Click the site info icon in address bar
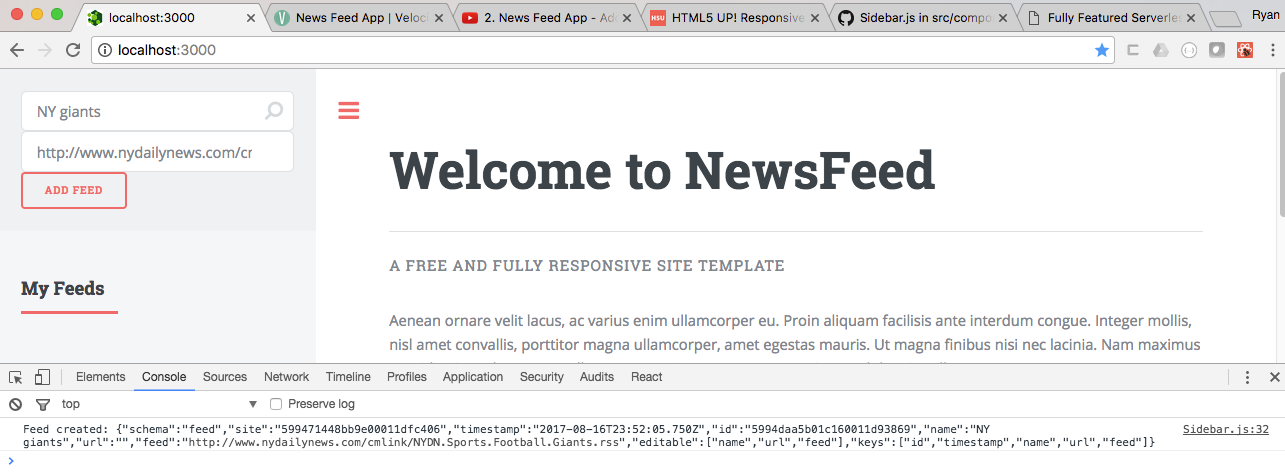The width and height of the screenshot is (1285, 474). [105, 50]
